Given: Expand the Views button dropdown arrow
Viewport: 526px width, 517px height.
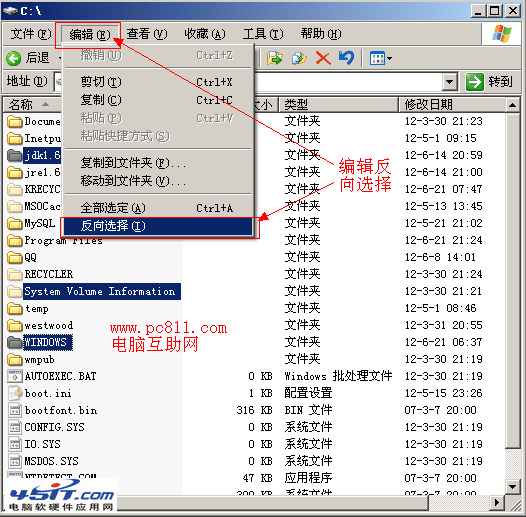Looking at the screenshot, I should [389, 59].
